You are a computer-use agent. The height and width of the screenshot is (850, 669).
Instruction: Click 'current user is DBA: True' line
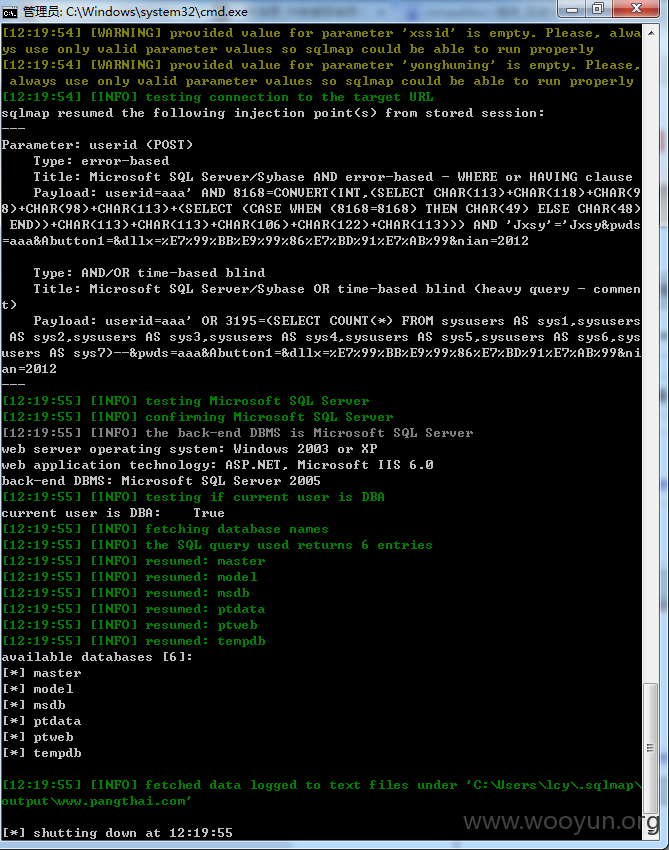click(113, 513)
